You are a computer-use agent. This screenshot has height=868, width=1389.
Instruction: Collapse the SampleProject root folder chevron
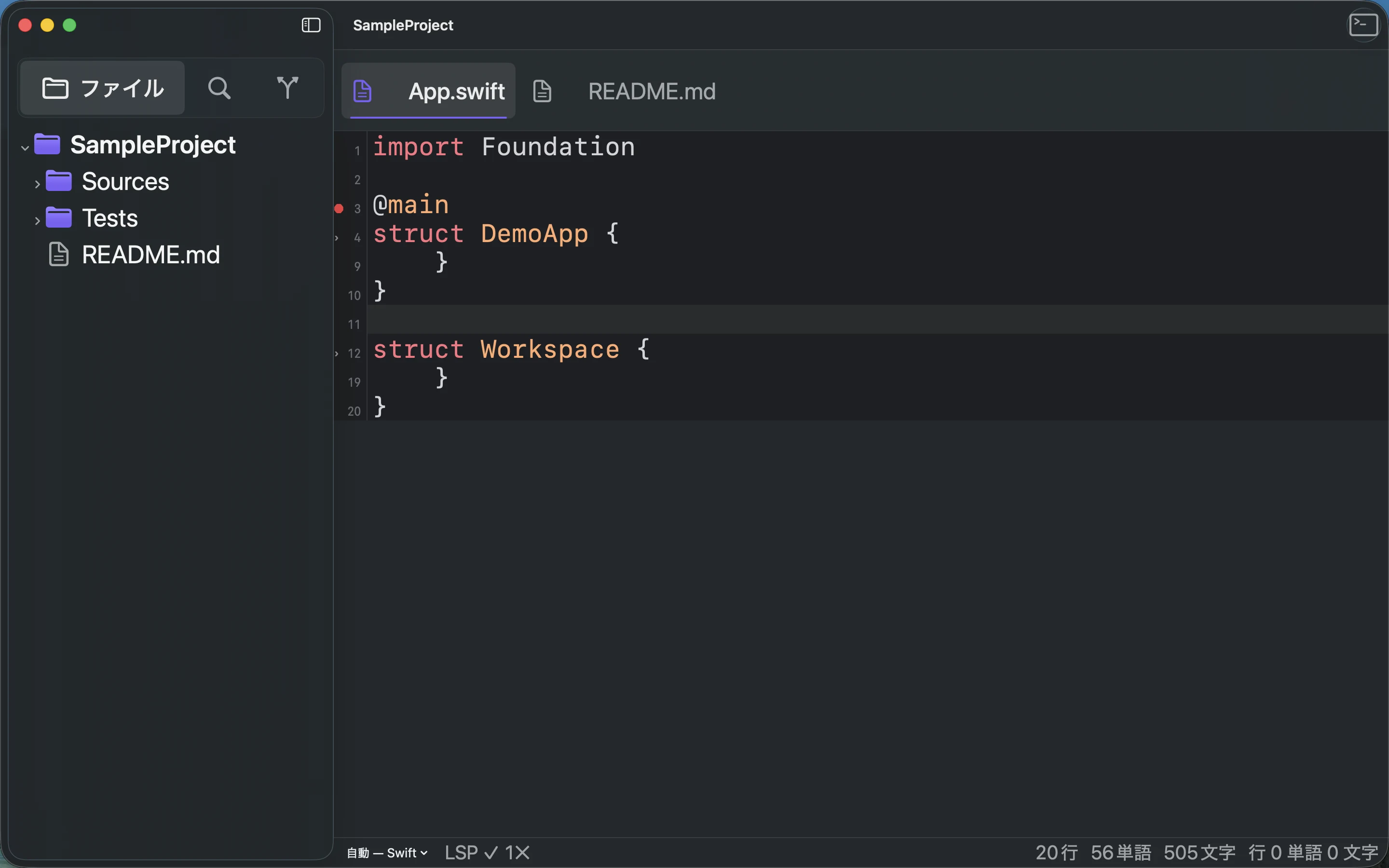[x=25, y=148]
